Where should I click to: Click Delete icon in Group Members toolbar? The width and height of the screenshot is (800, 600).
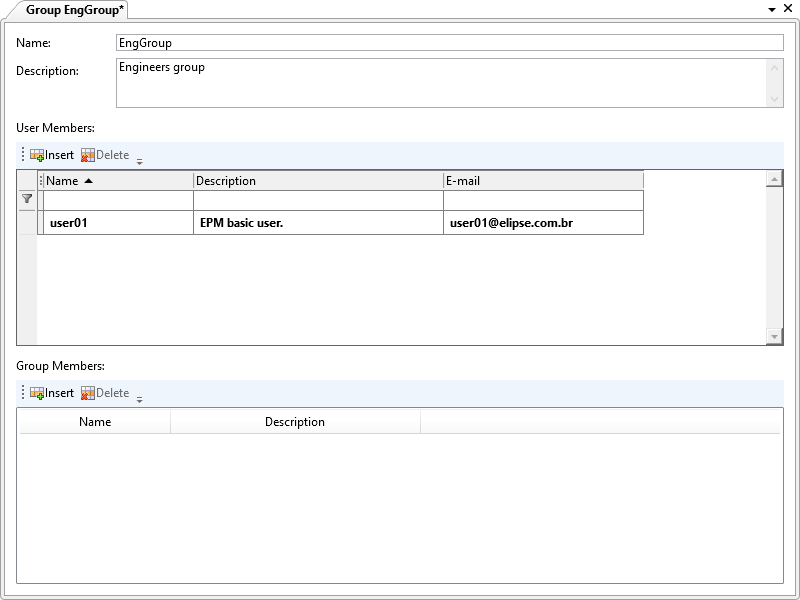pyautogui.click(x=88, y=393)
